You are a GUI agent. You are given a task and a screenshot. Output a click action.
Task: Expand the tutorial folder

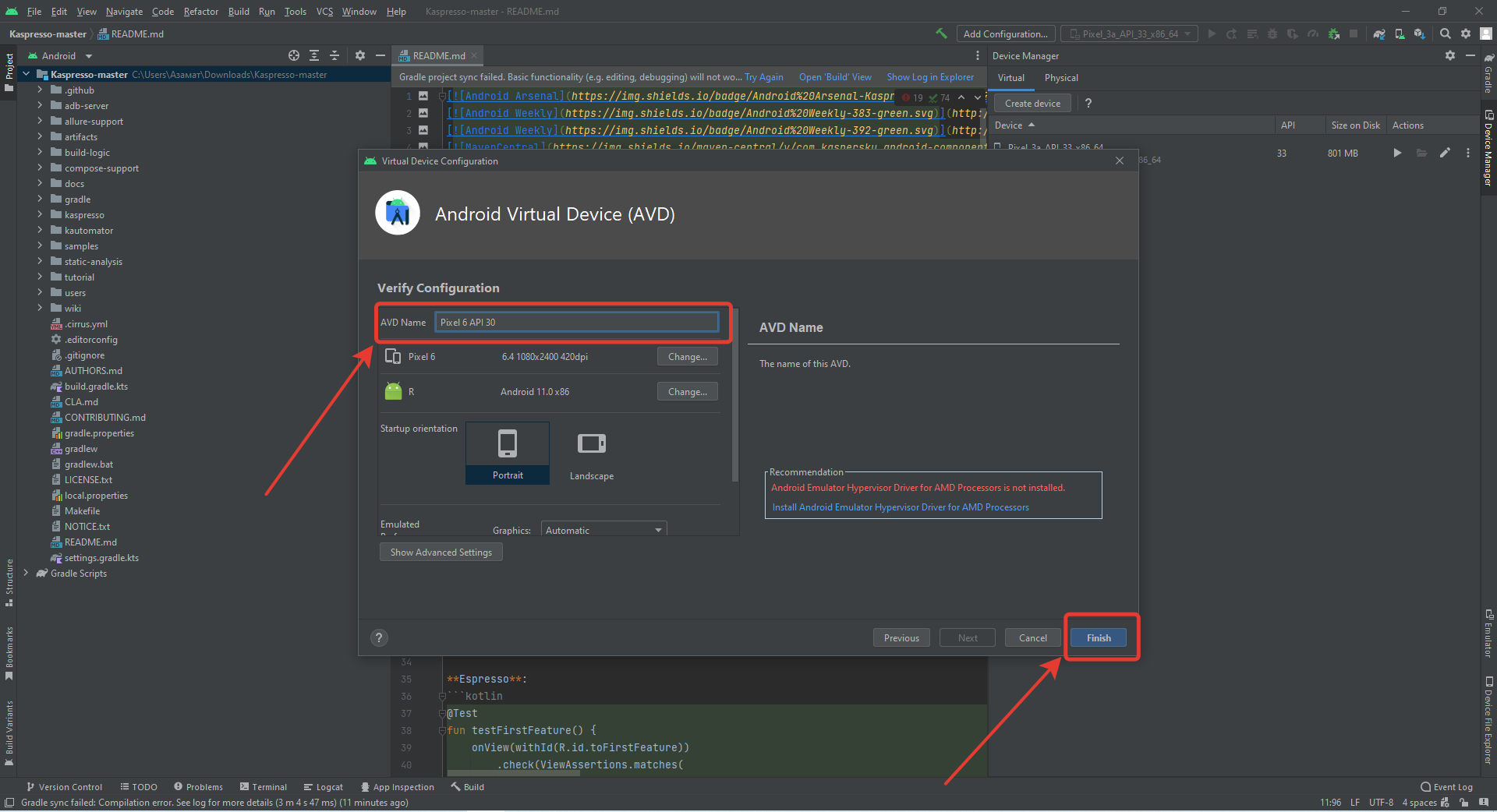(x=40, y=277)
